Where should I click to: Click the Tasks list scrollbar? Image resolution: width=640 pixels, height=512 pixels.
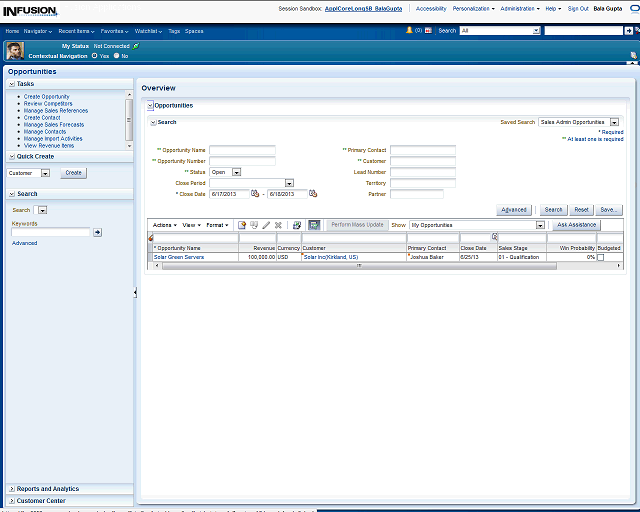pos(128,120)
